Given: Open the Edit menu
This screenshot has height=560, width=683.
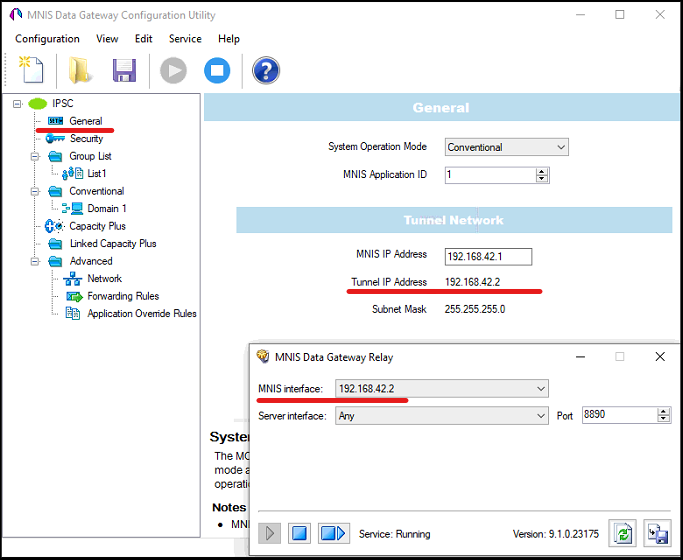Looking at the screenshot, I should (x=143, y=39).
